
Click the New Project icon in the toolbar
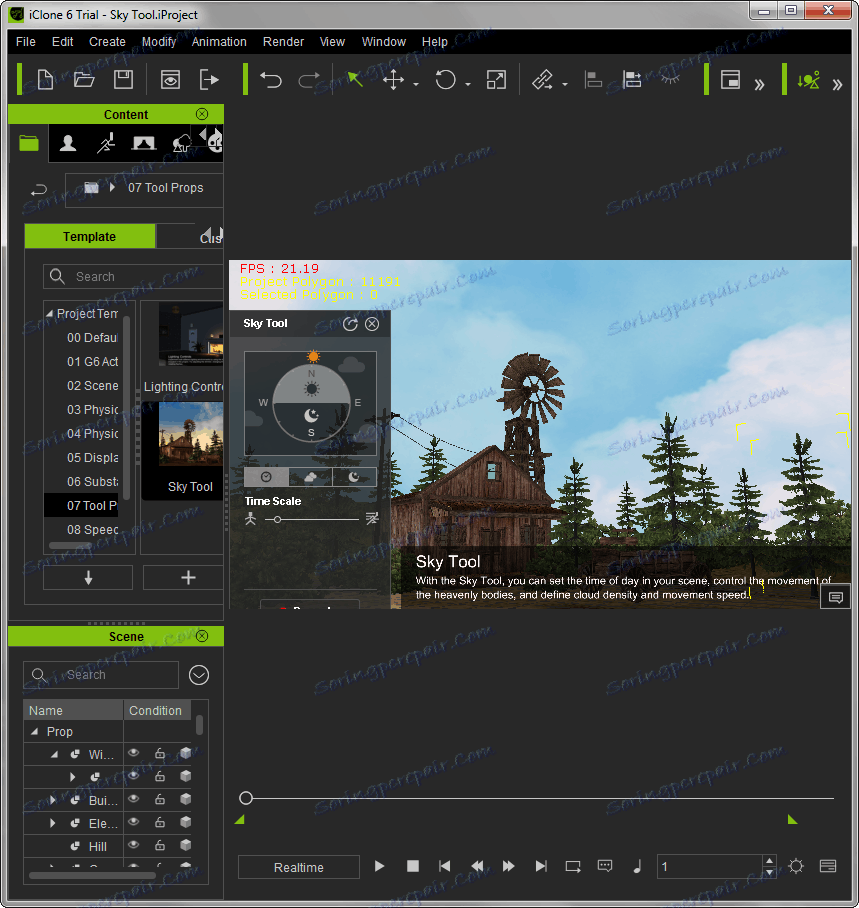[45, 80]
